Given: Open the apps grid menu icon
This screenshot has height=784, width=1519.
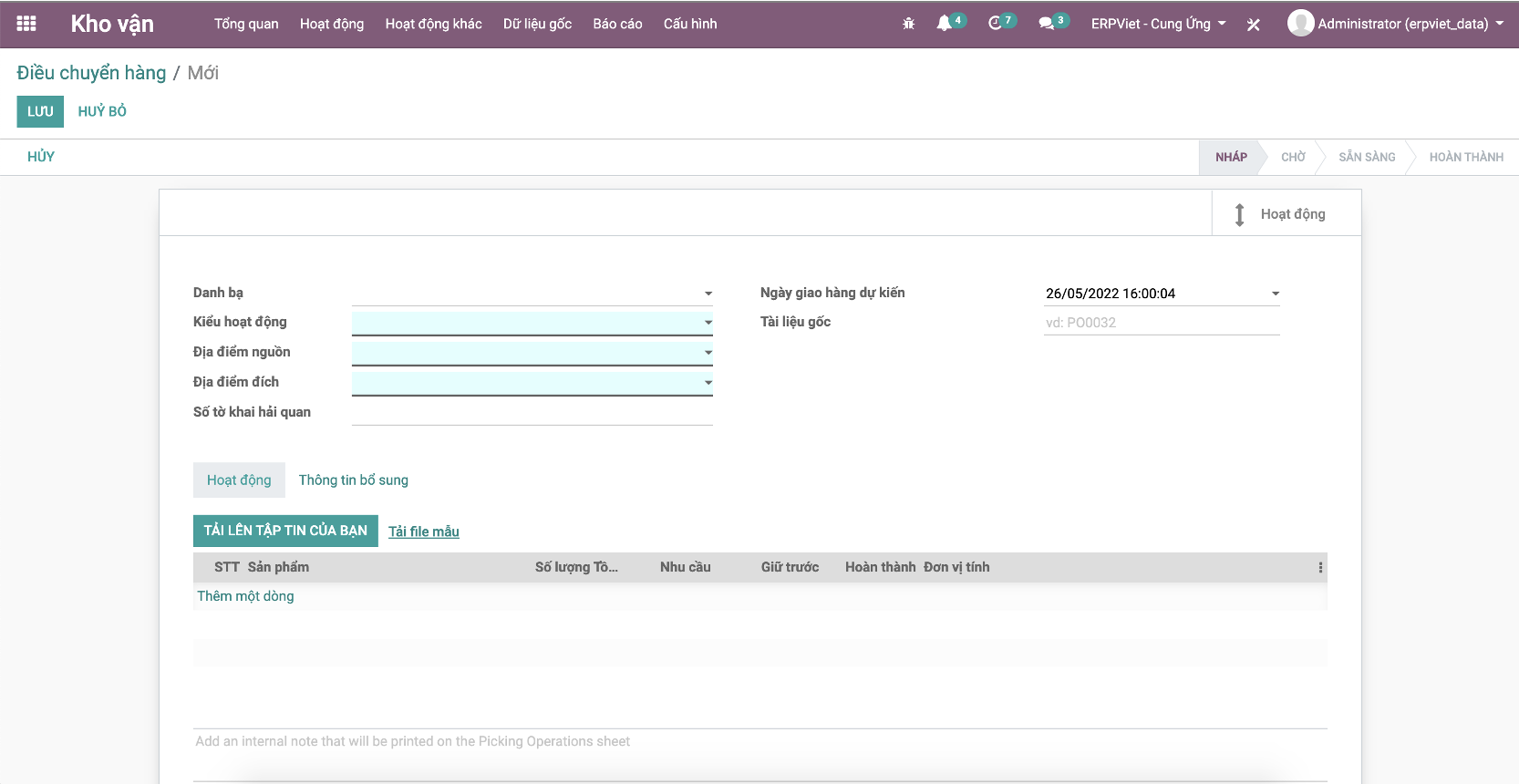Looking at the screenshot, I should click(x=26, y=24).
